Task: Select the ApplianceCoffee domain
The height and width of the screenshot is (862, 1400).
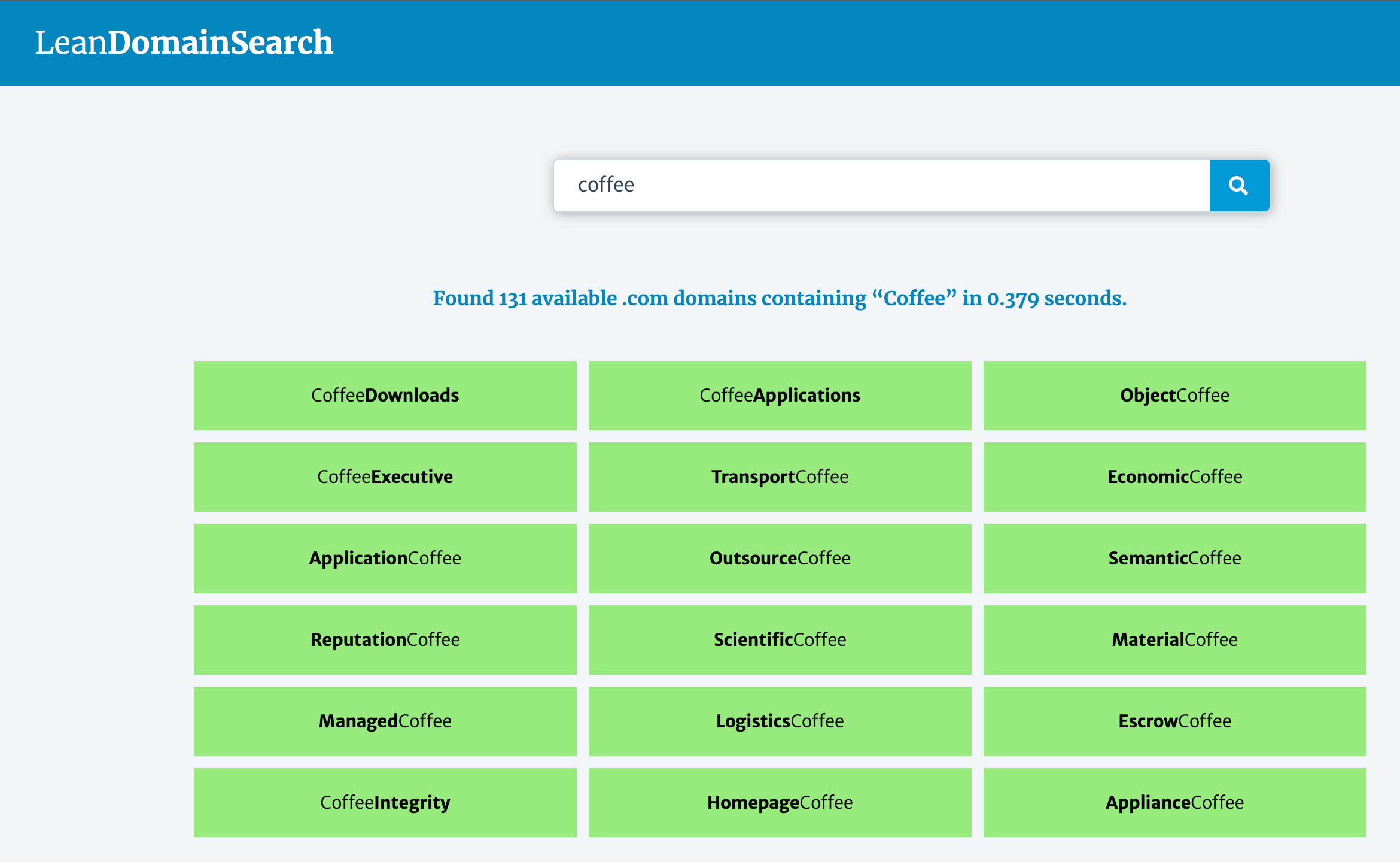Action: (x=1175, y=803)
